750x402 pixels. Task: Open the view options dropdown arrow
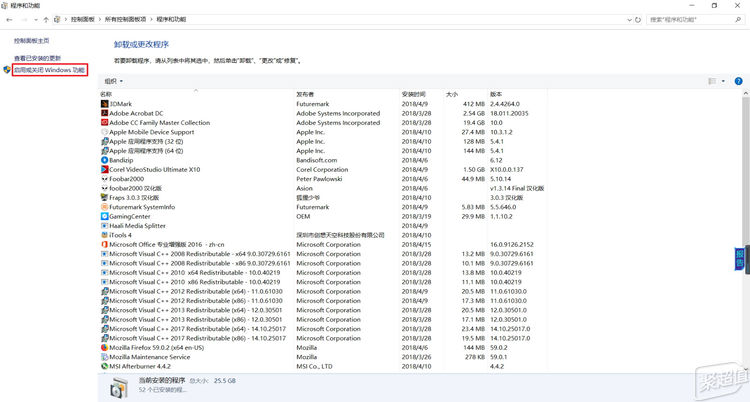[x=723, y=81]
